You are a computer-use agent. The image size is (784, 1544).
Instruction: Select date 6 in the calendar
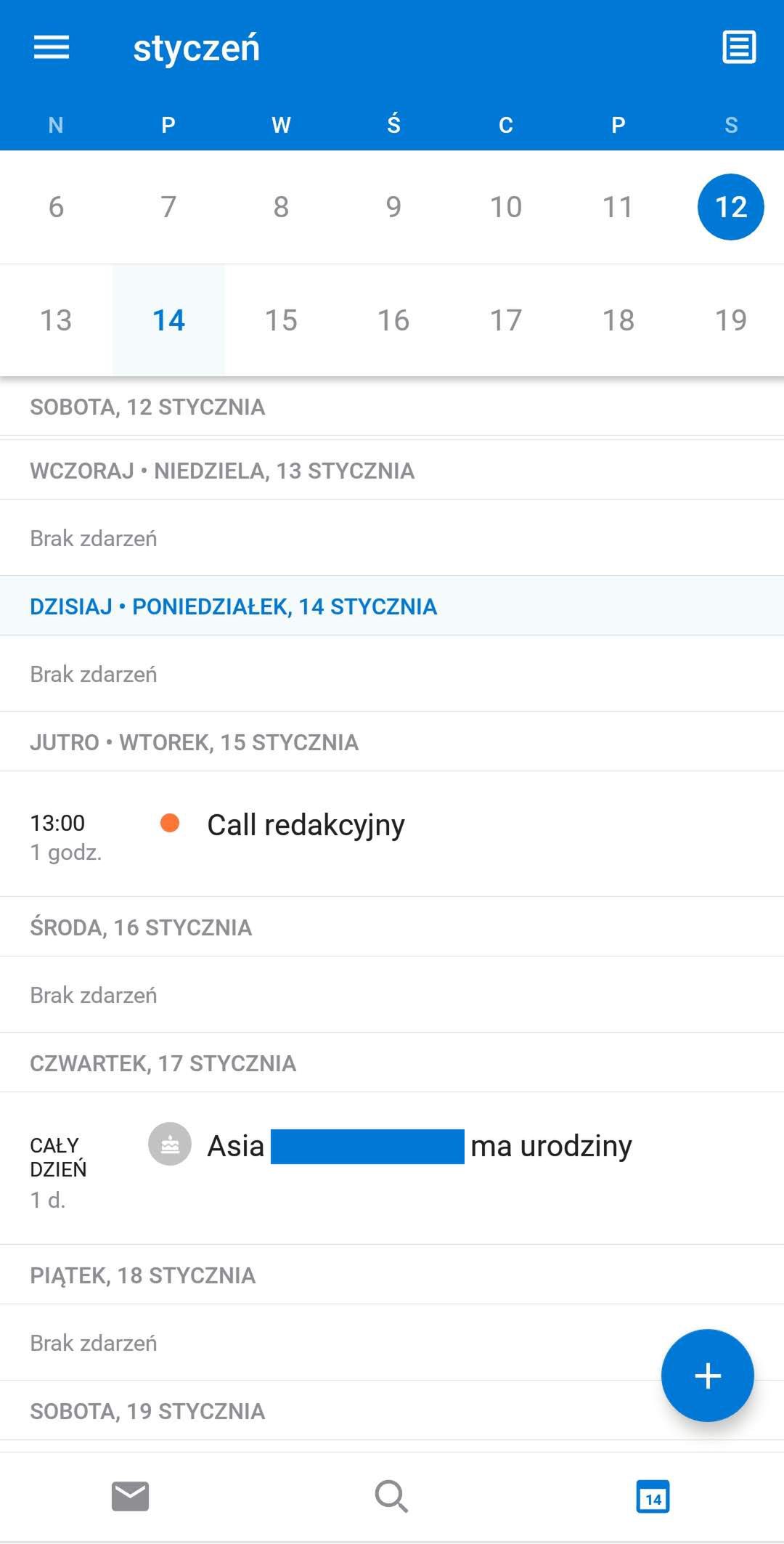point(56,207)
